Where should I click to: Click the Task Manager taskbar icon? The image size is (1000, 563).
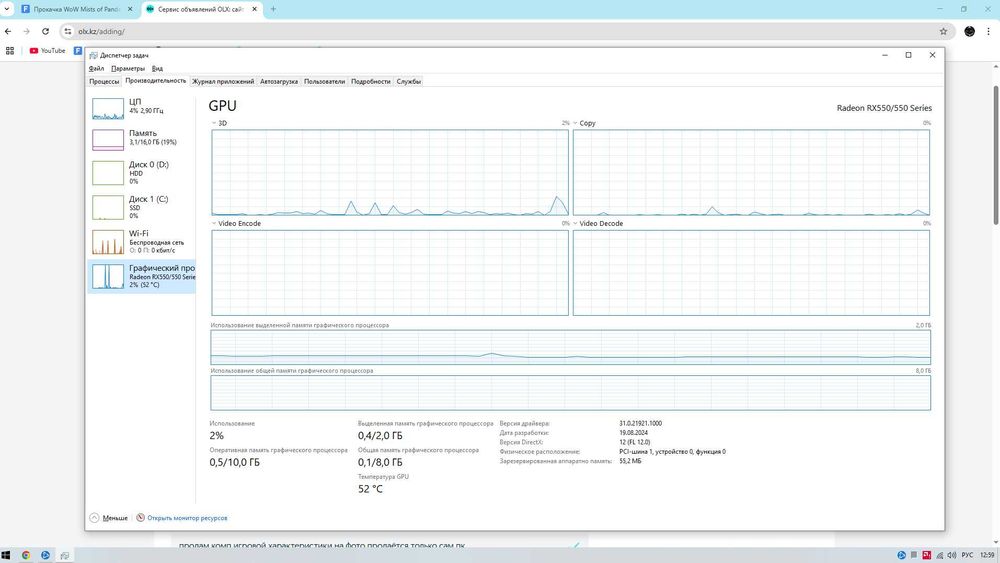[x=64, y=555]
